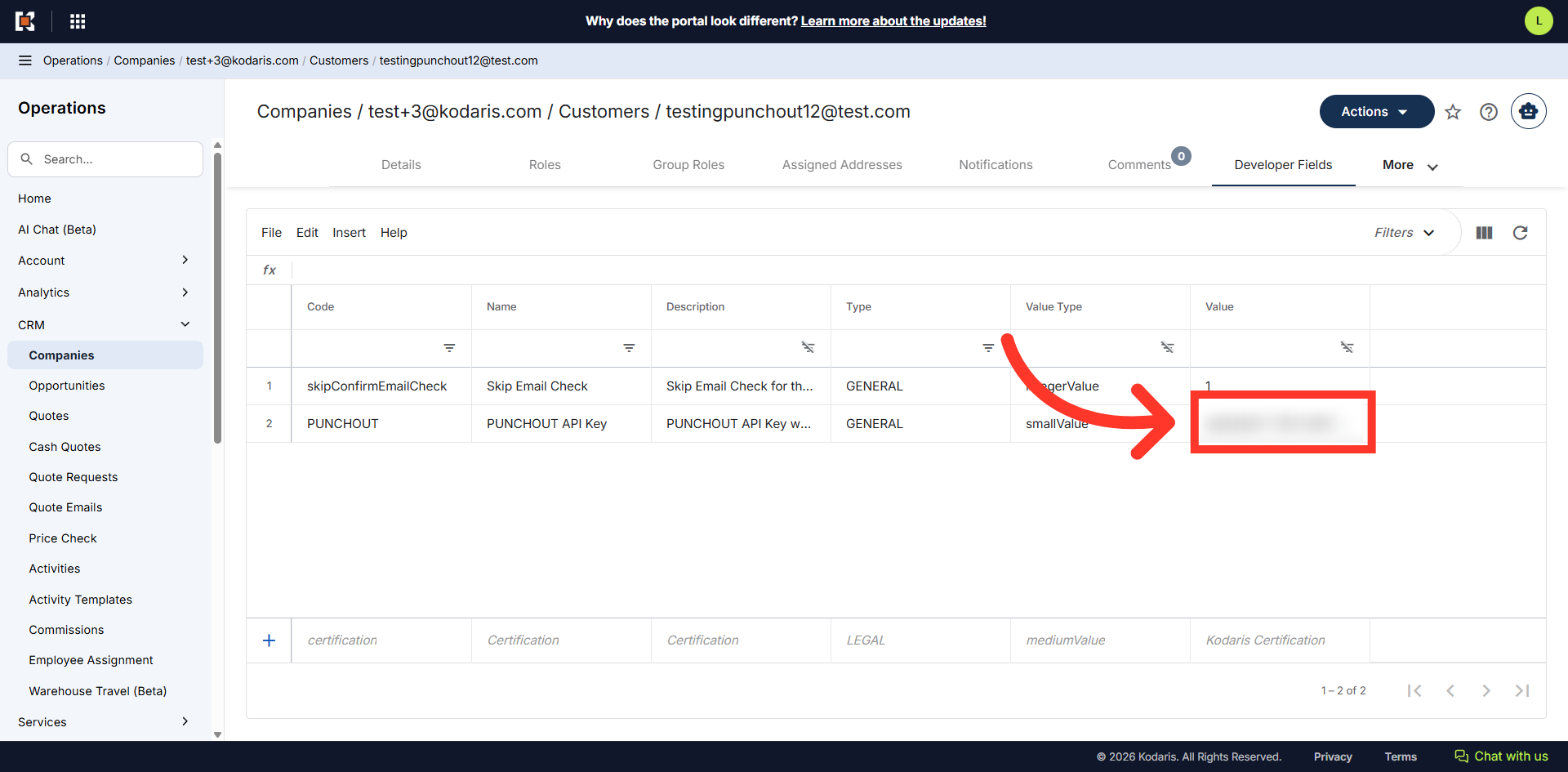
Task: Go to previous grid page
Action: point(1450,691)
